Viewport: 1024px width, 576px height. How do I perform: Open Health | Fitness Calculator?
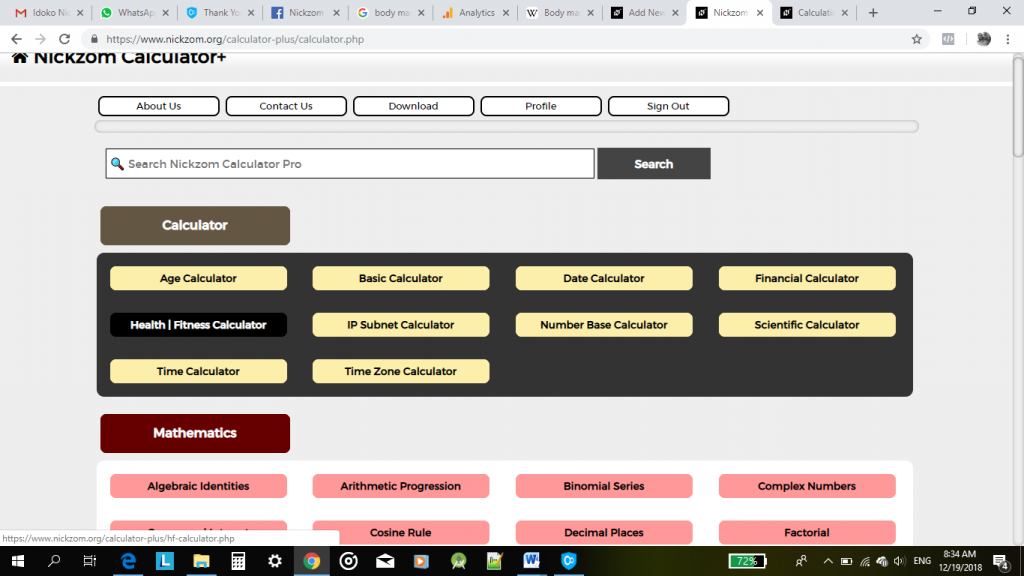(199, 325)
